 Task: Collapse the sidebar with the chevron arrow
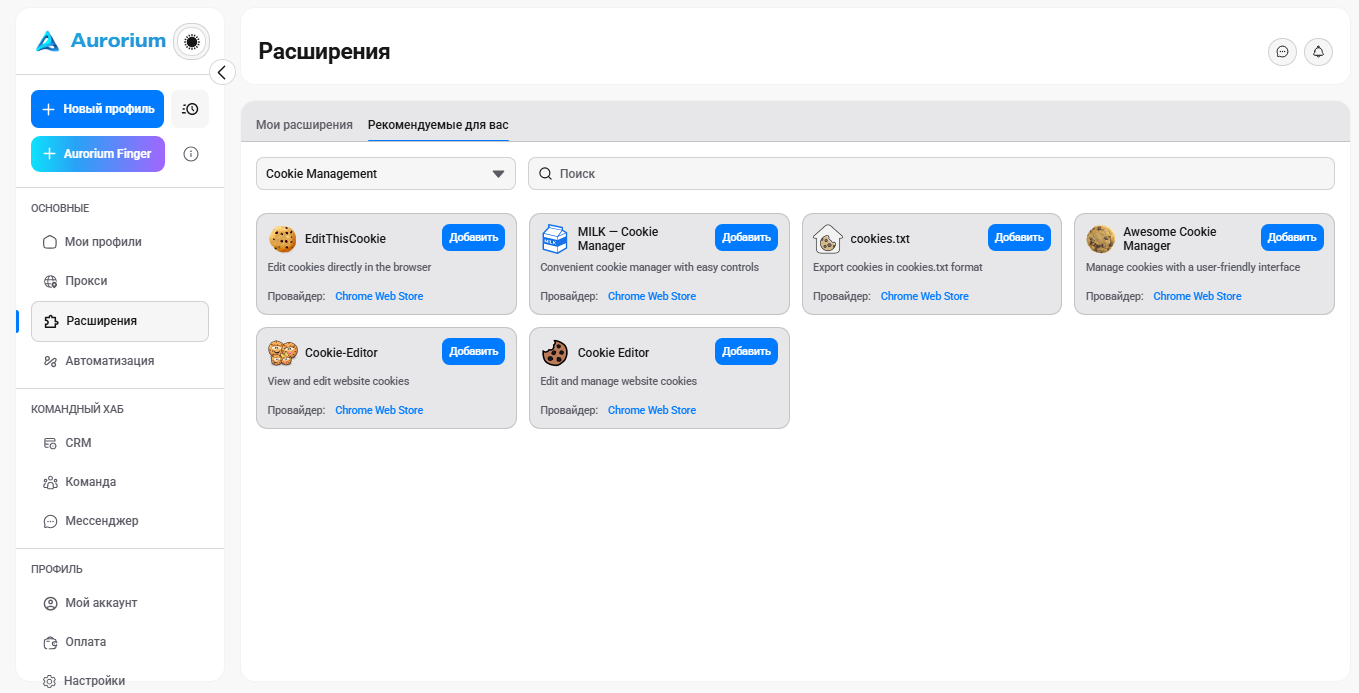pyautogui.click(x=222, y=72)
